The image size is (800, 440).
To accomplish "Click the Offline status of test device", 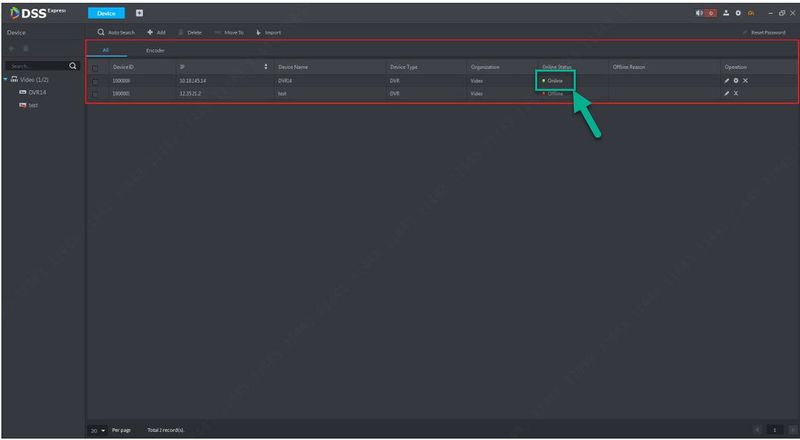I will (x=553, y=93).
